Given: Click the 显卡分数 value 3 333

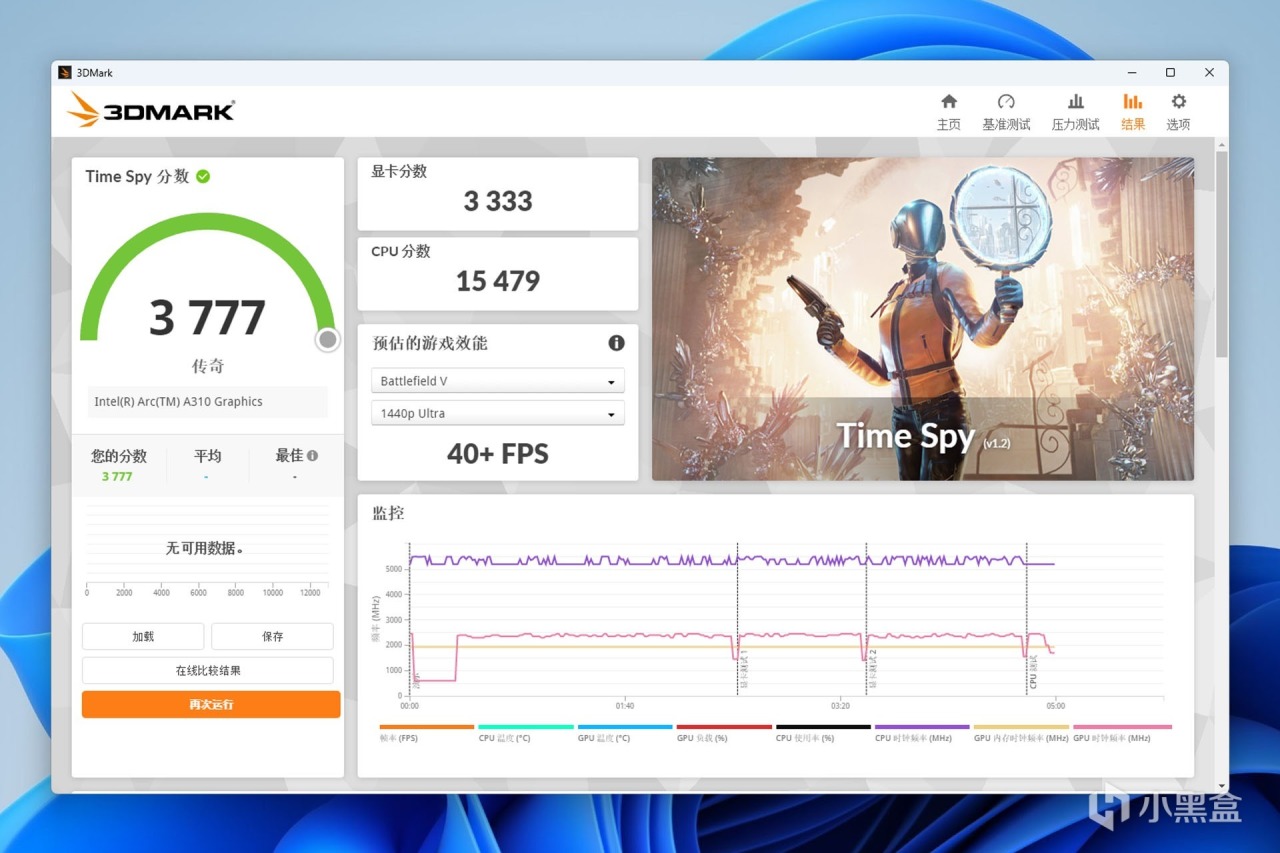Looking at the screenshot, I should click(x=498, y=201).
